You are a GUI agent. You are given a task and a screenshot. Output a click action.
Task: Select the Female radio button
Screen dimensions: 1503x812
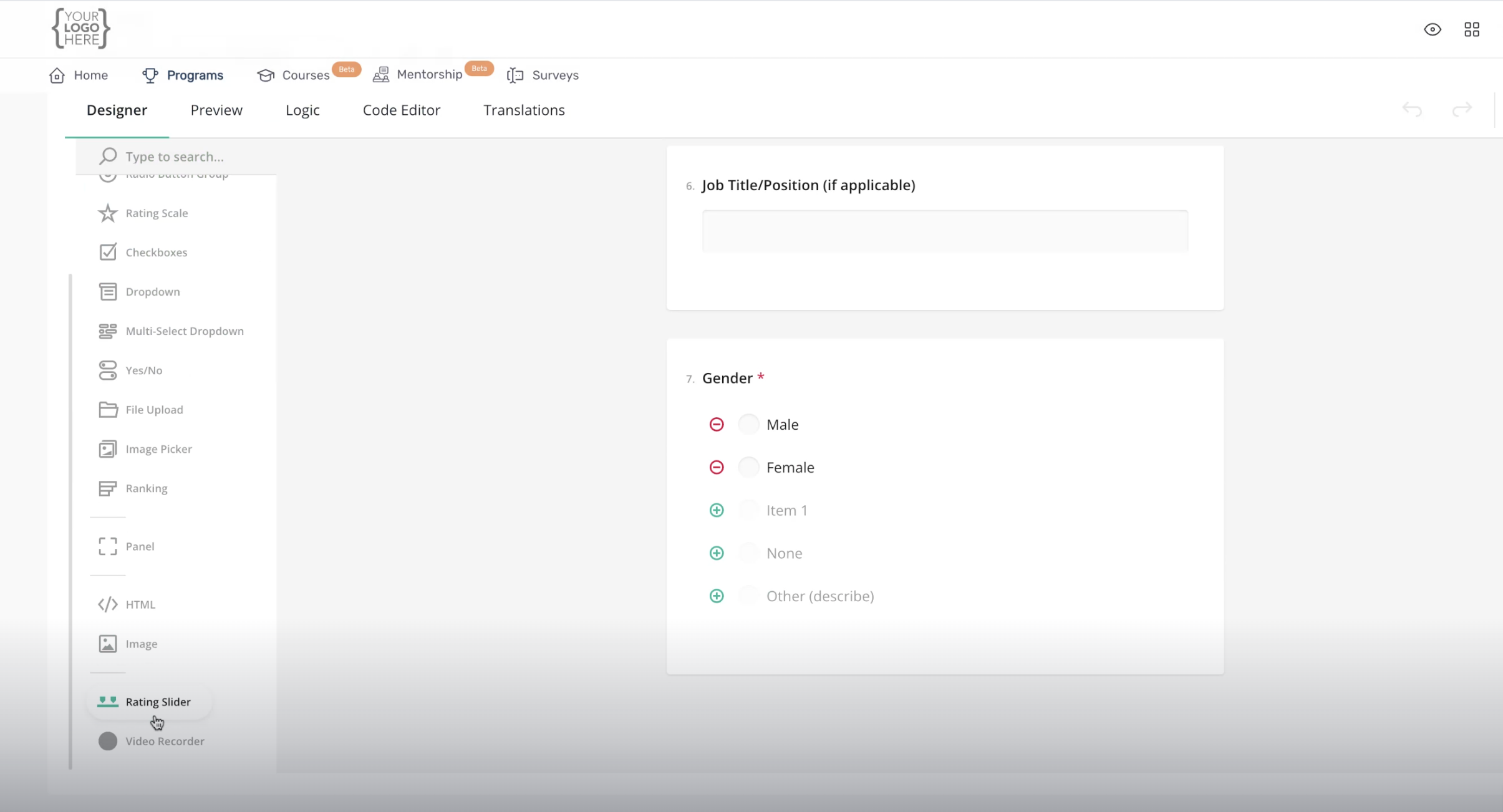click(x=748, y=467)
